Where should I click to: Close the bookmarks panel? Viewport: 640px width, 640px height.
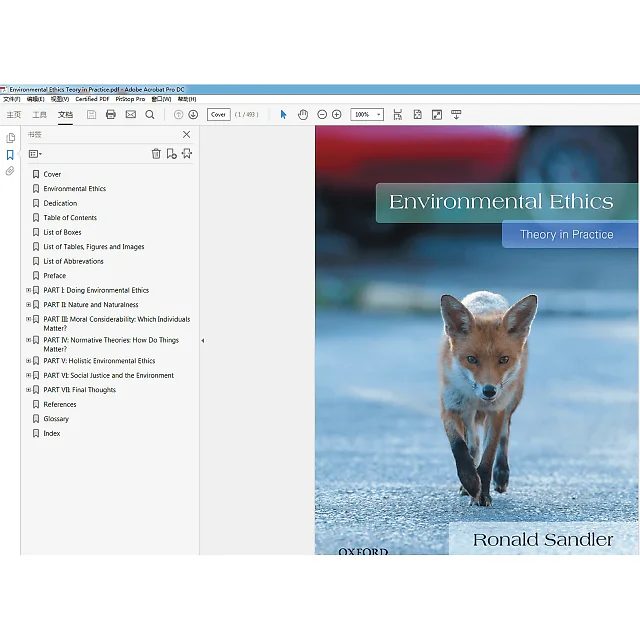pyautogui.click(x=187, y=134)
